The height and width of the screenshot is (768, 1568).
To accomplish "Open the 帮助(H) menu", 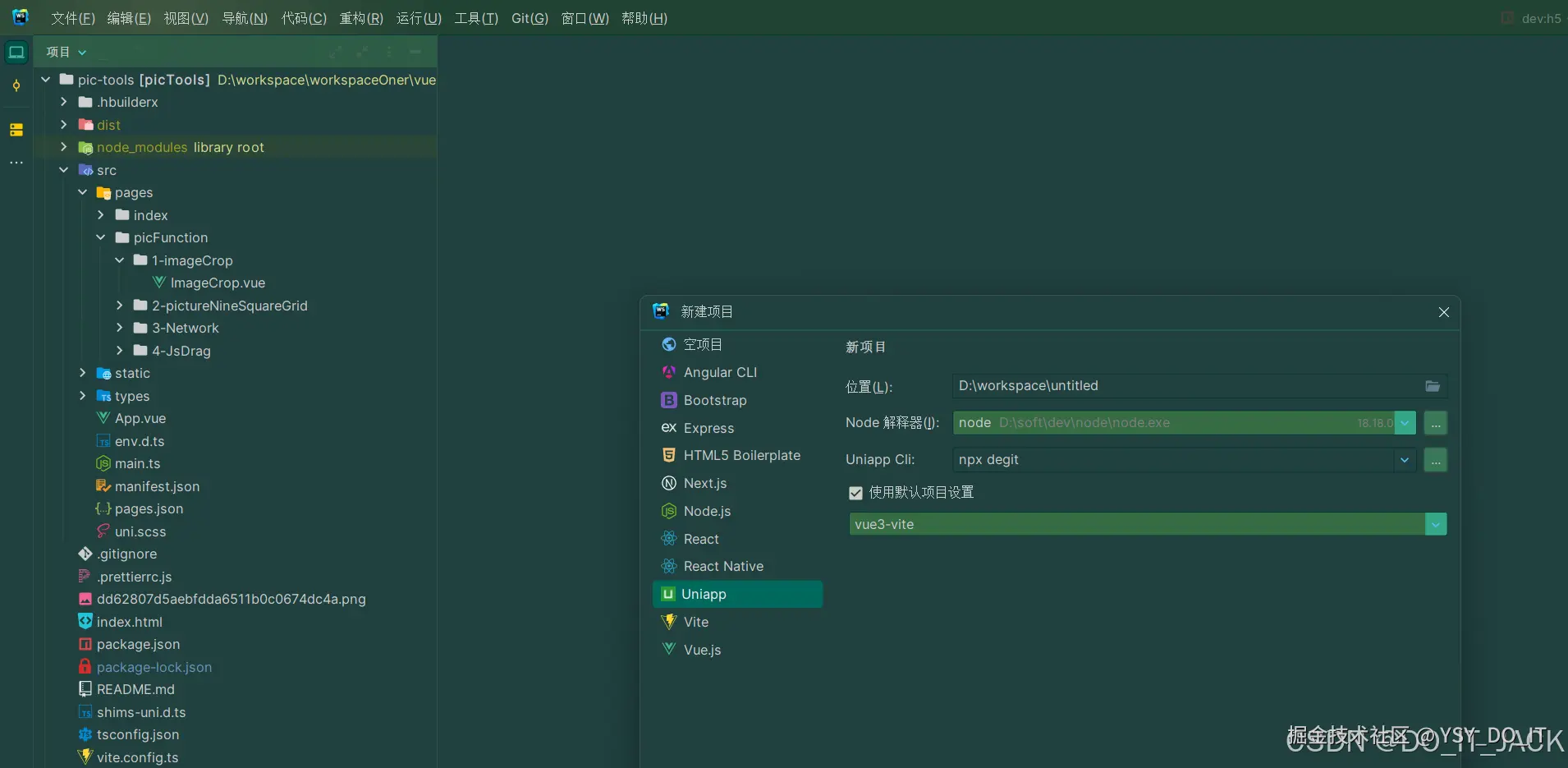I will 644,18.
